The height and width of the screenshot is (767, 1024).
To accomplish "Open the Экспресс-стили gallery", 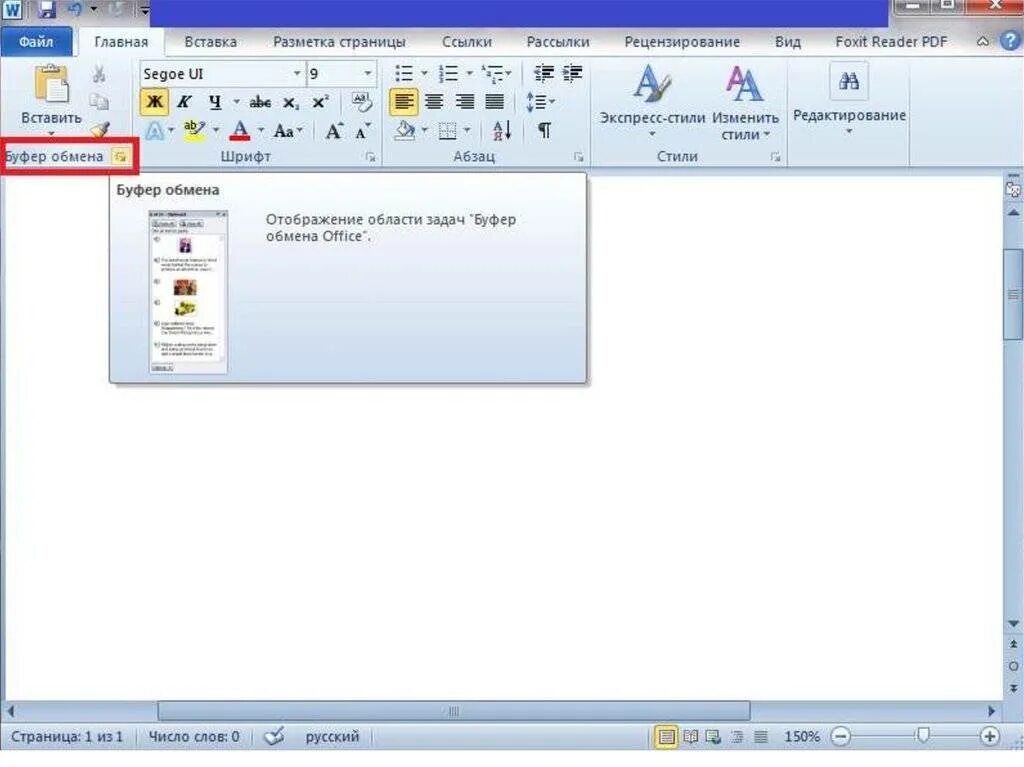I will (x=652, y=99).
